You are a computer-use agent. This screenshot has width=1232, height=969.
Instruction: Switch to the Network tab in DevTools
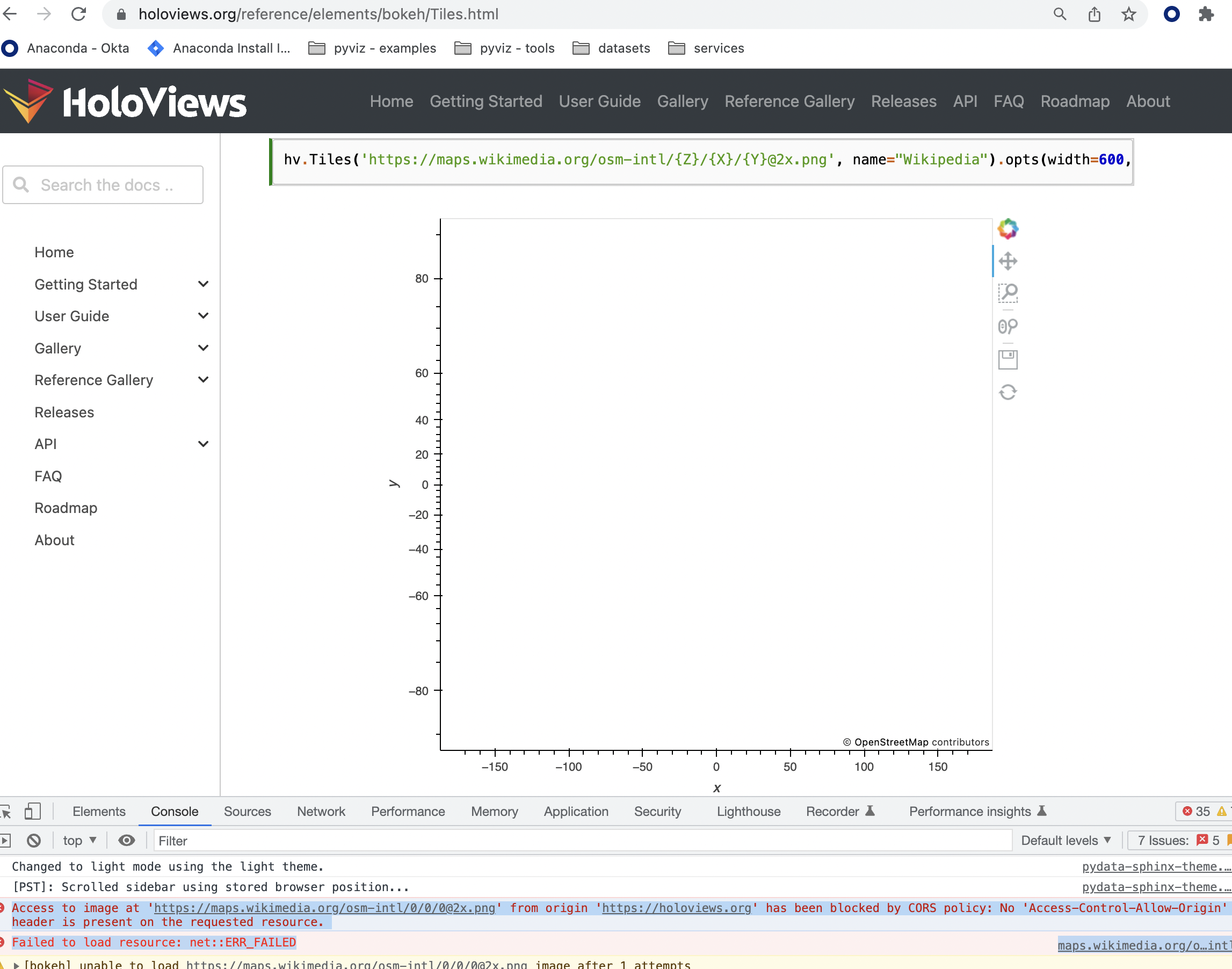[321, 811]
